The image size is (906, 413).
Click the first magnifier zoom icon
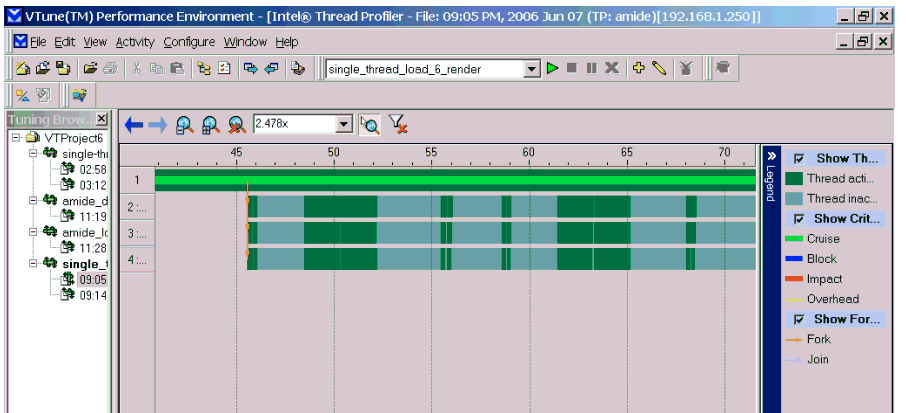184,124
